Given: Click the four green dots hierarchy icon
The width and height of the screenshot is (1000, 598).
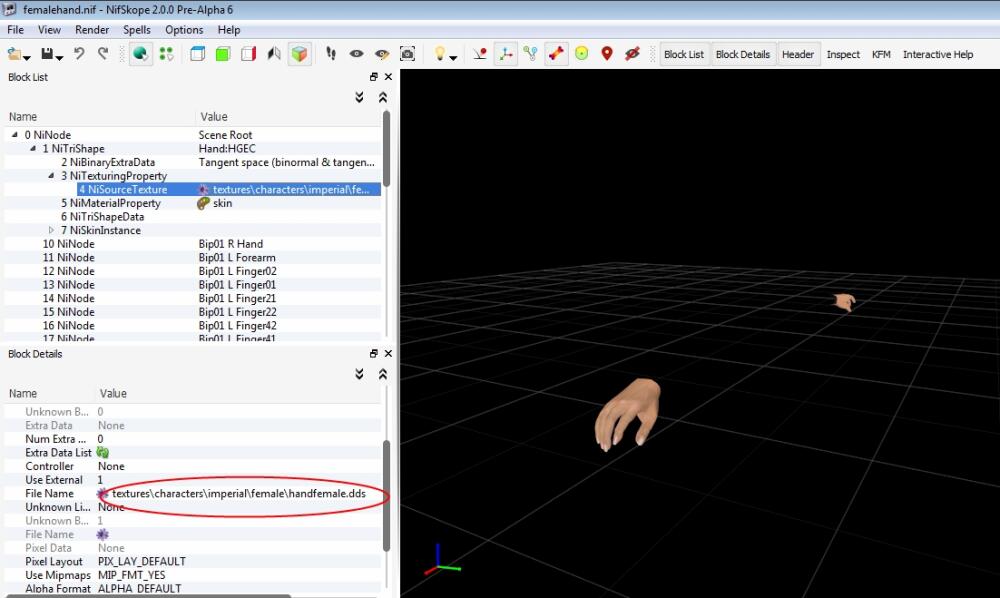Looking at the screenshot, I should (x=166, y=54).
